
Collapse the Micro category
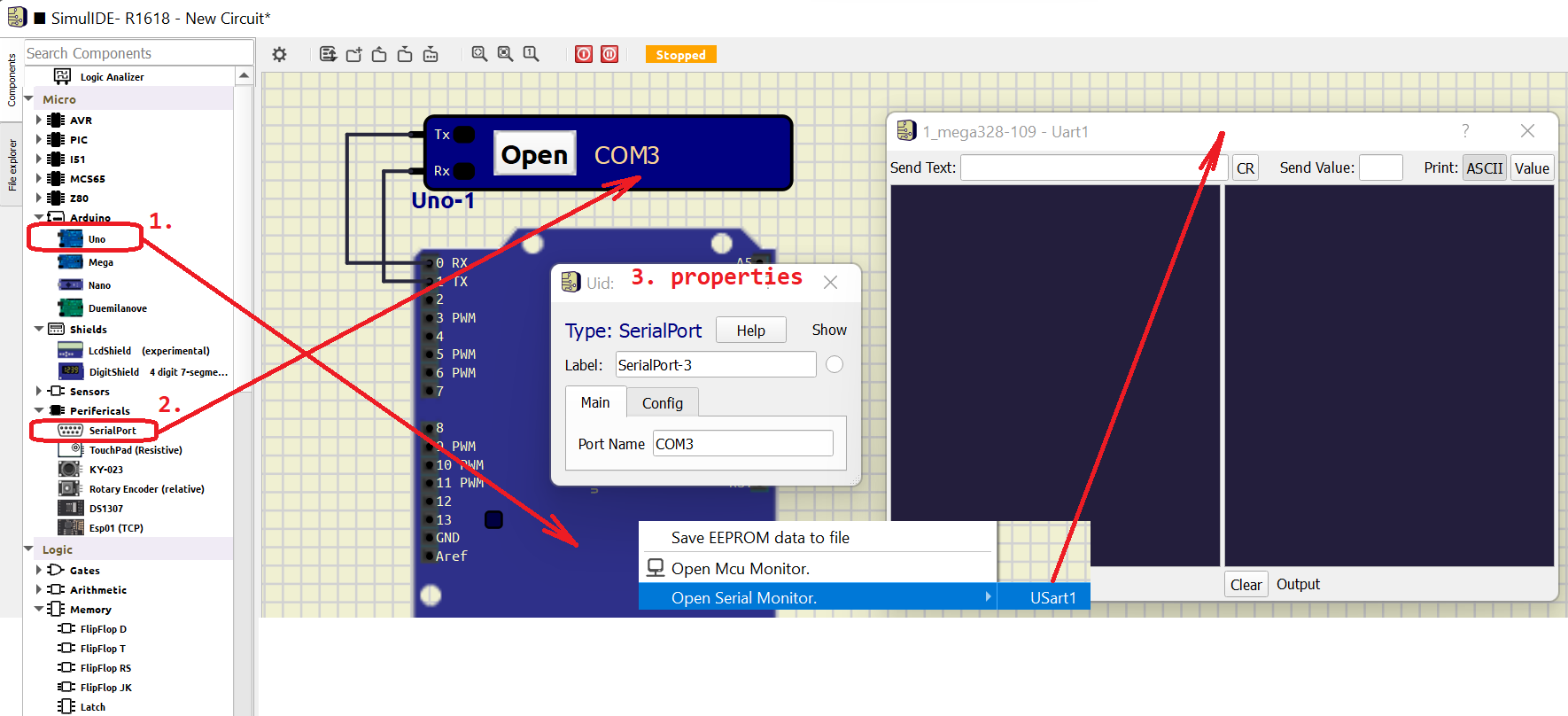pos(29,99)
